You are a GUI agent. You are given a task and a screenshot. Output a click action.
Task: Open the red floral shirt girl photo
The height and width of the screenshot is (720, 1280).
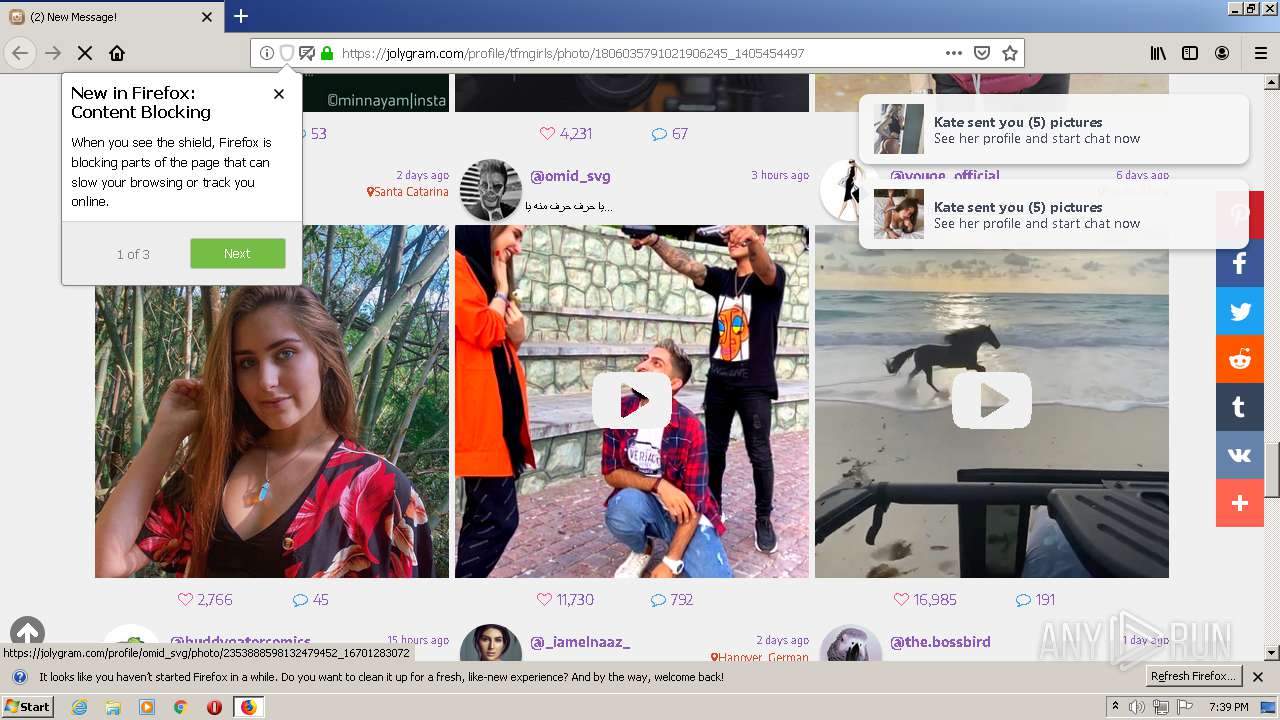272,401
